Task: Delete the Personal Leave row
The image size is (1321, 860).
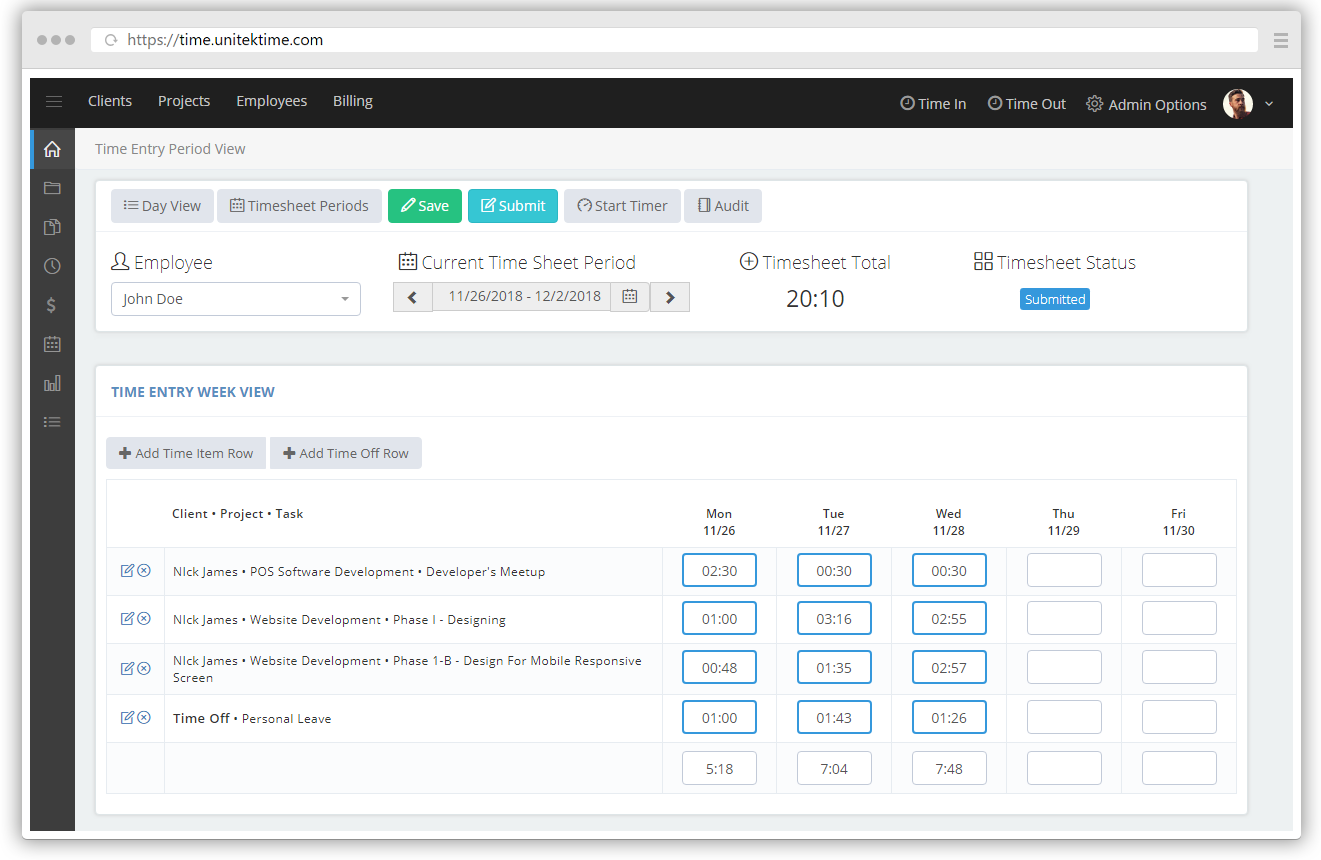Action: coord(144,717)
